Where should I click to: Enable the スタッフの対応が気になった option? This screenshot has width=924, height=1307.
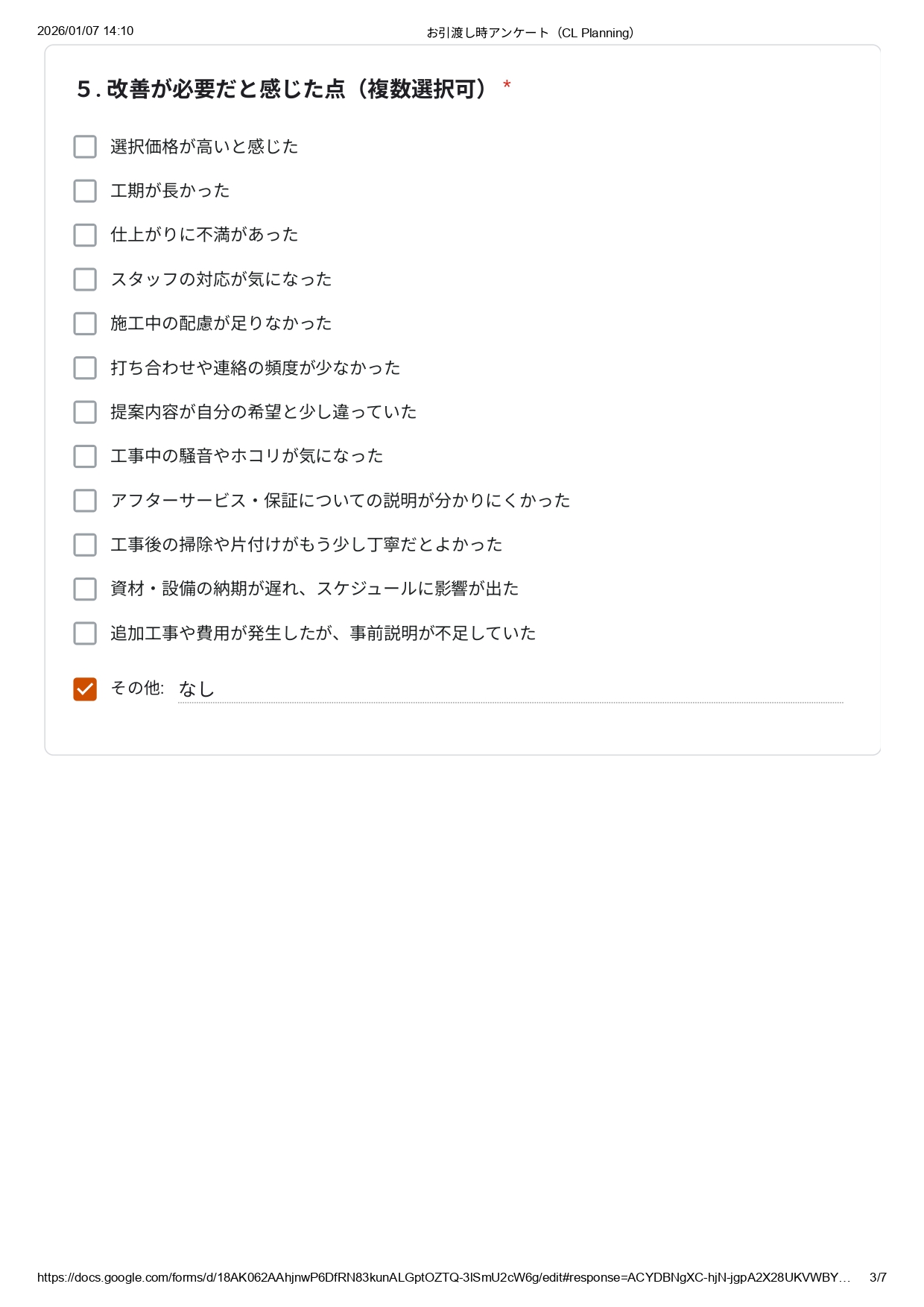click(85, 279)
